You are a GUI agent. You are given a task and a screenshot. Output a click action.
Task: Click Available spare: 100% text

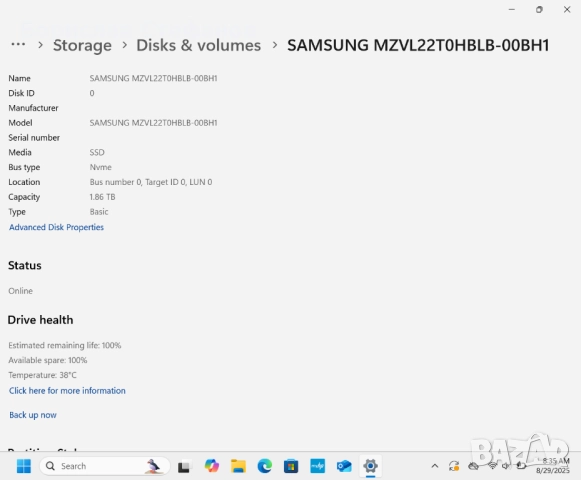(x=48, y=360)
